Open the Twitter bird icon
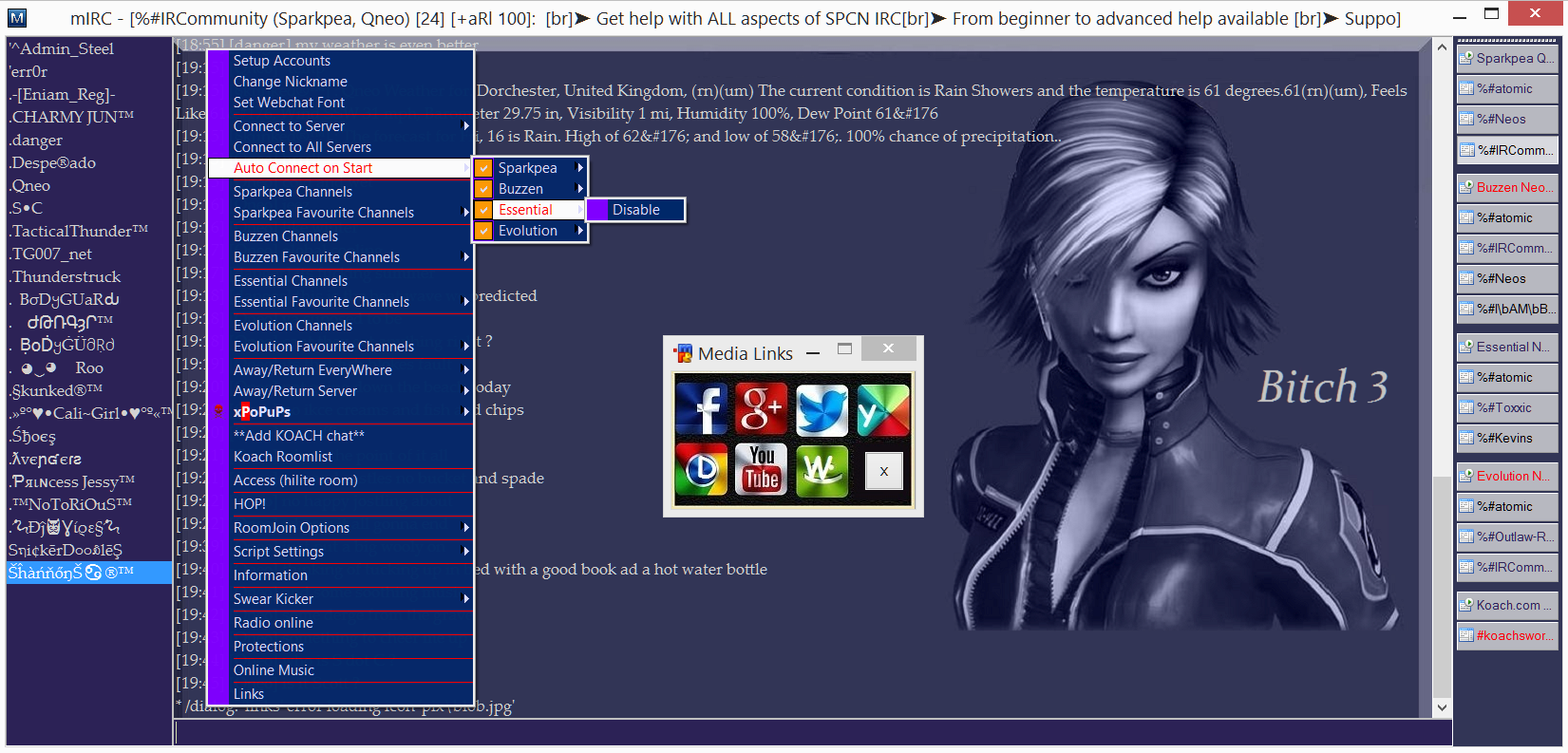 tap(822, 409)
